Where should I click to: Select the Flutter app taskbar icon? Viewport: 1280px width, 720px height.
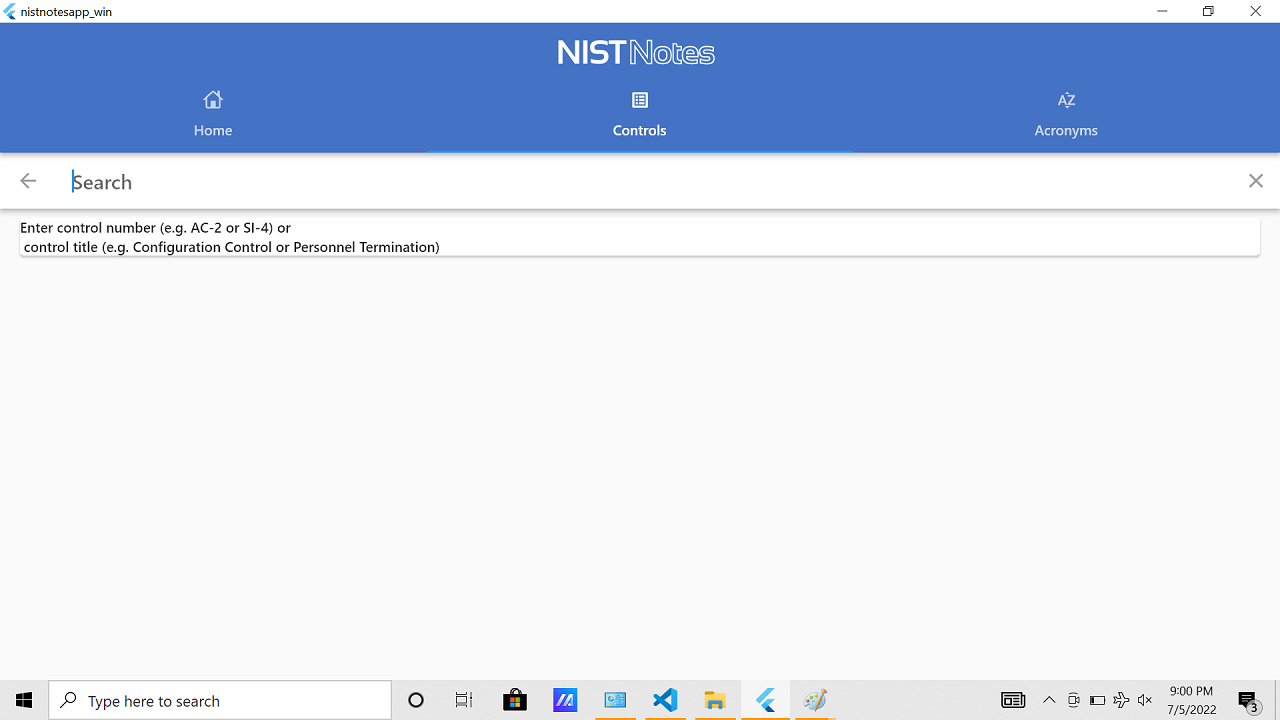(x=766, y=700)
